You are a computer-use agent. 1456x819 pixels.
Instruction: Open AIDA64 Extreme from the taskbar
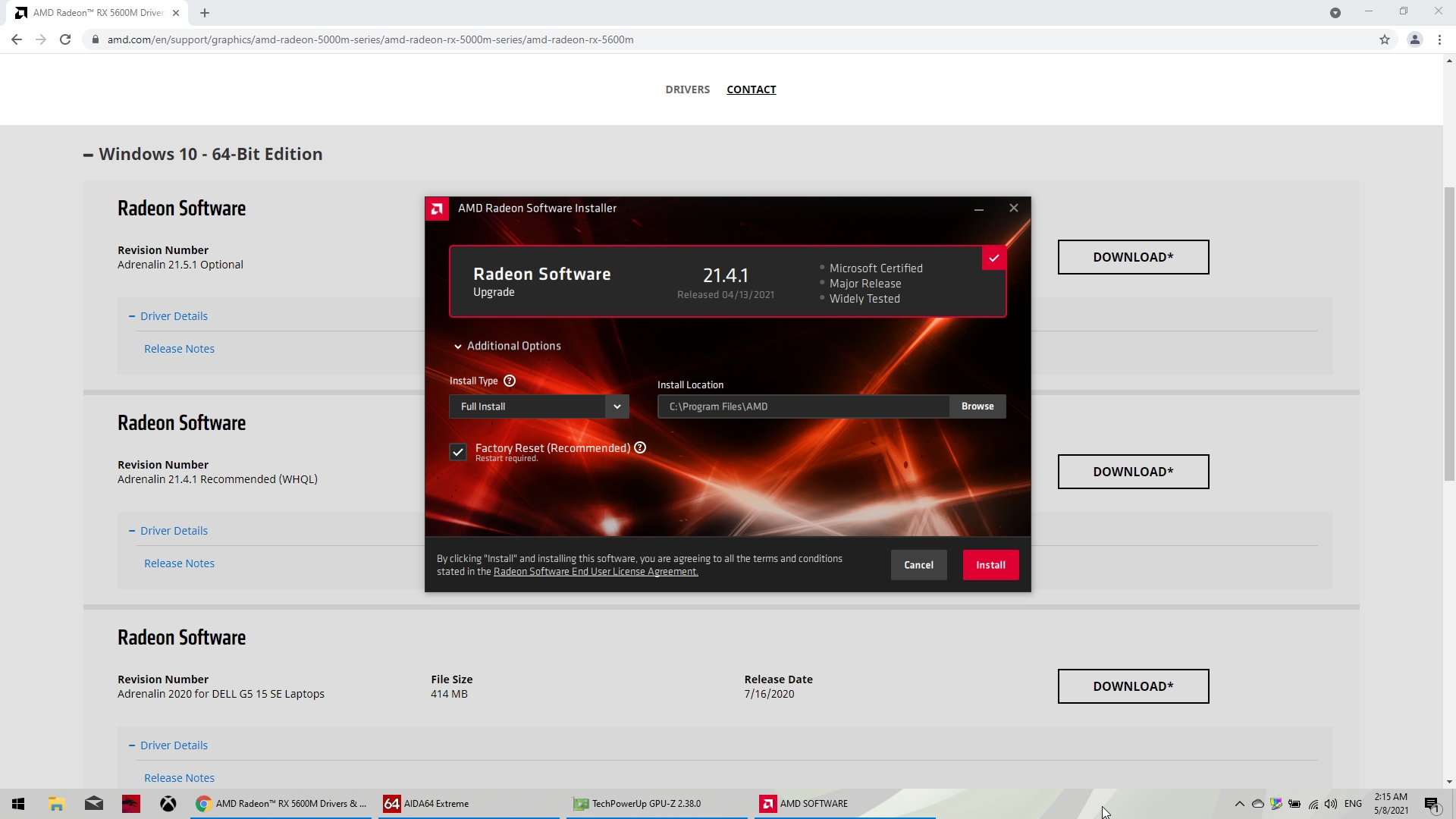click(436, 803)
